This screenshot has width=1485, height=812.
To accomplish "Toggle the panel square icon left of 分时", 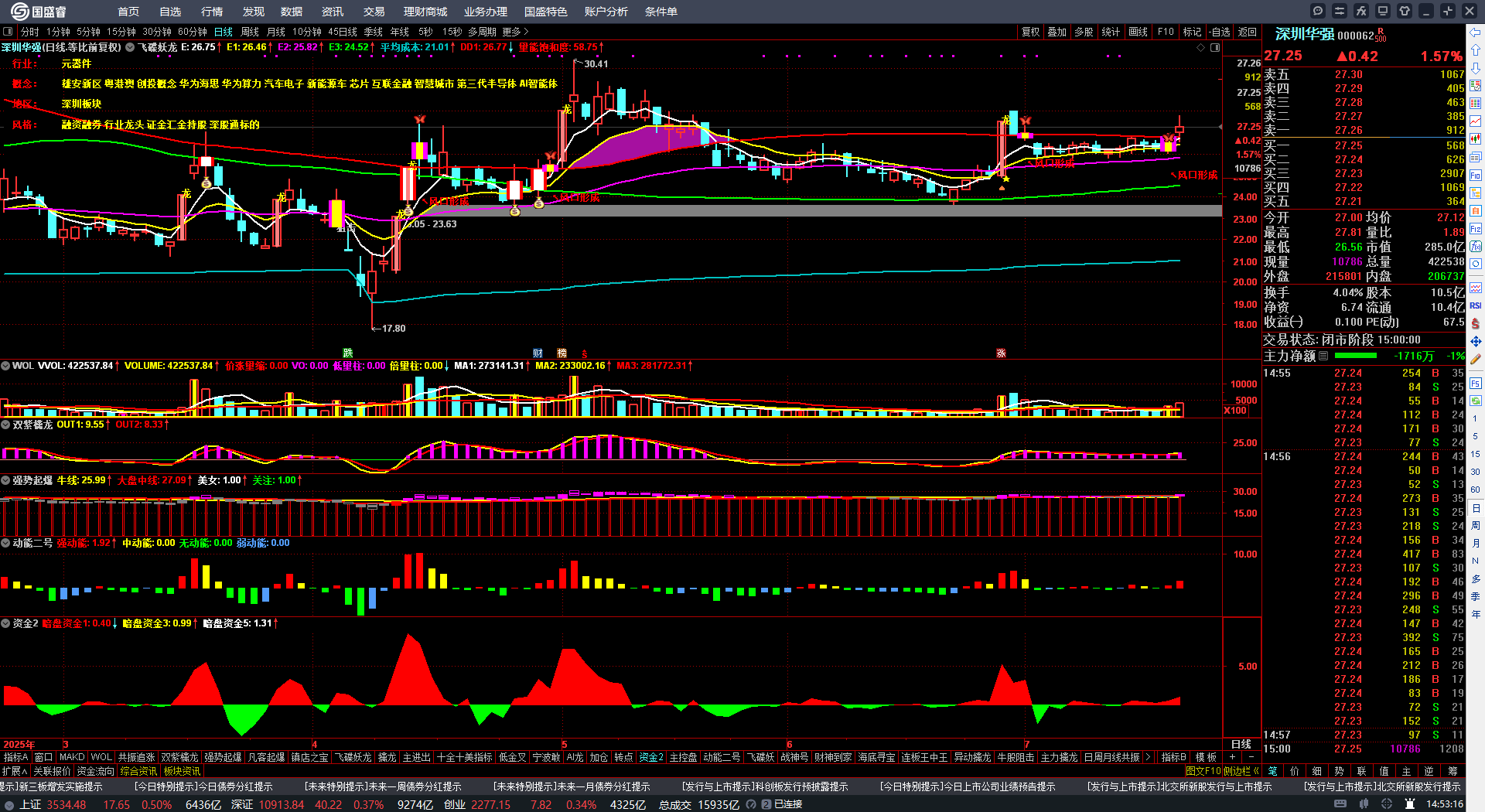I will (x=8, y=32).
